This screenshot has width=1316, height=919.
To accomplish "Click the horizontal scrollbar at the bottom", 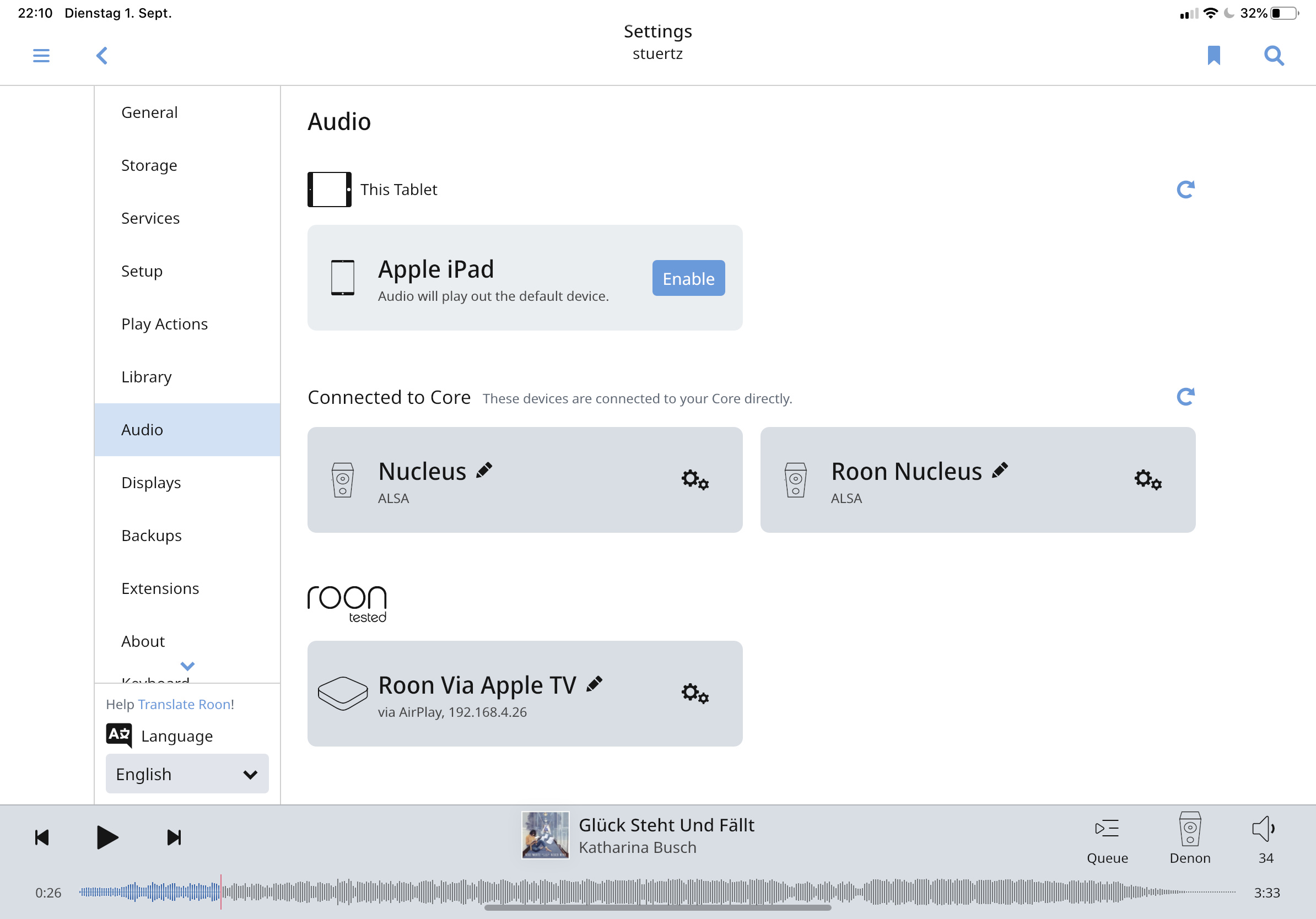I will pos(657,907).
